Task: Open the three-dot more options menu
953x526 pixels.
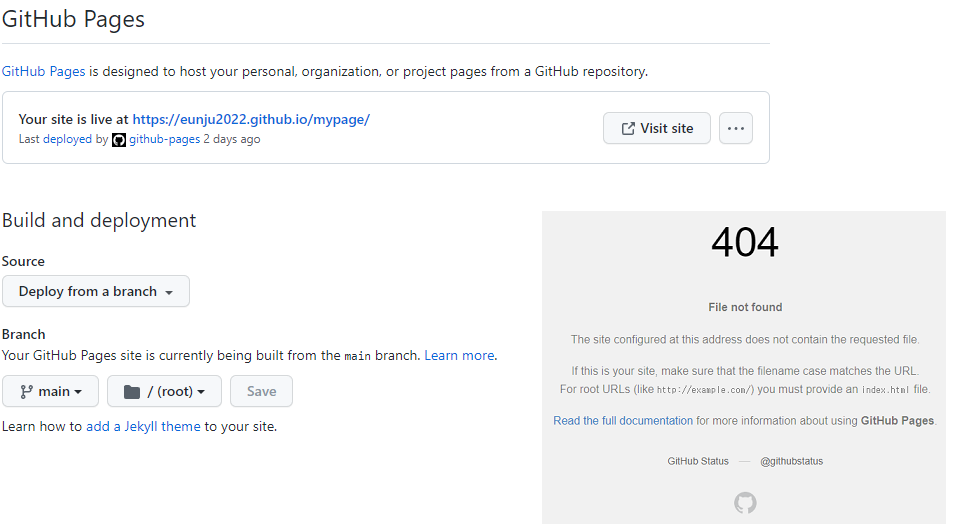Action: (x=735, y=128)
